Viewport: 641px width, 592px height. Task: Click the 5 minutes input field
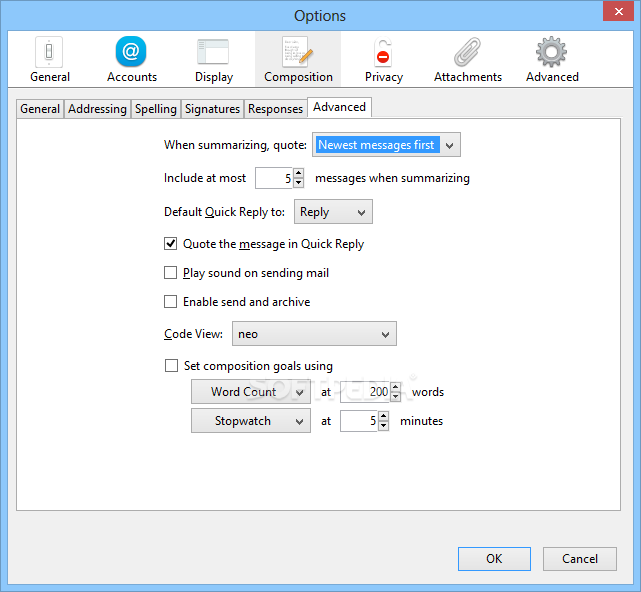pyautogui.click(x=359, y=421)
